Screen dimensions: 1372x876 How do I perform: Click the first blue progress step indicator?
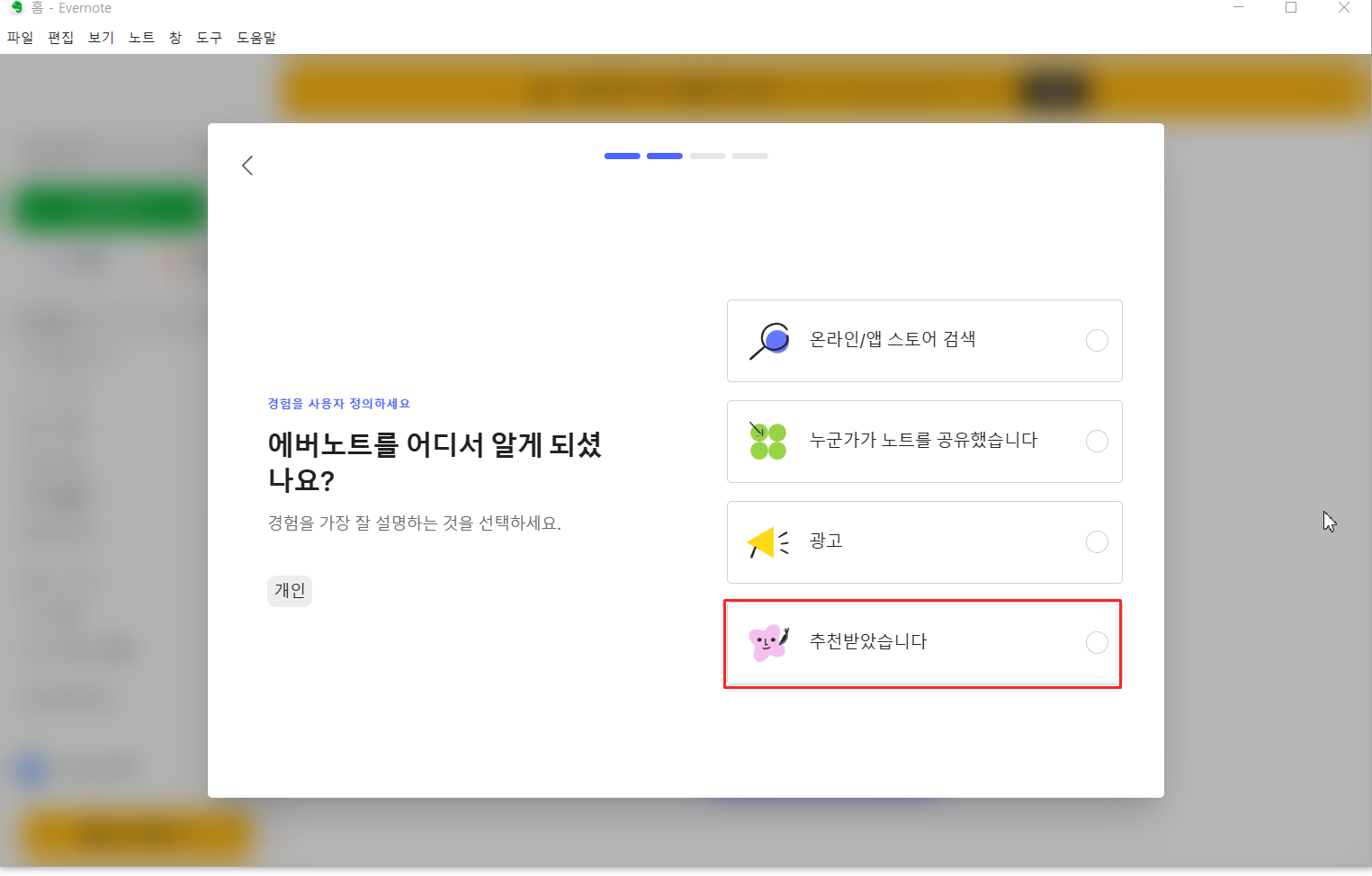coord(623,156)
